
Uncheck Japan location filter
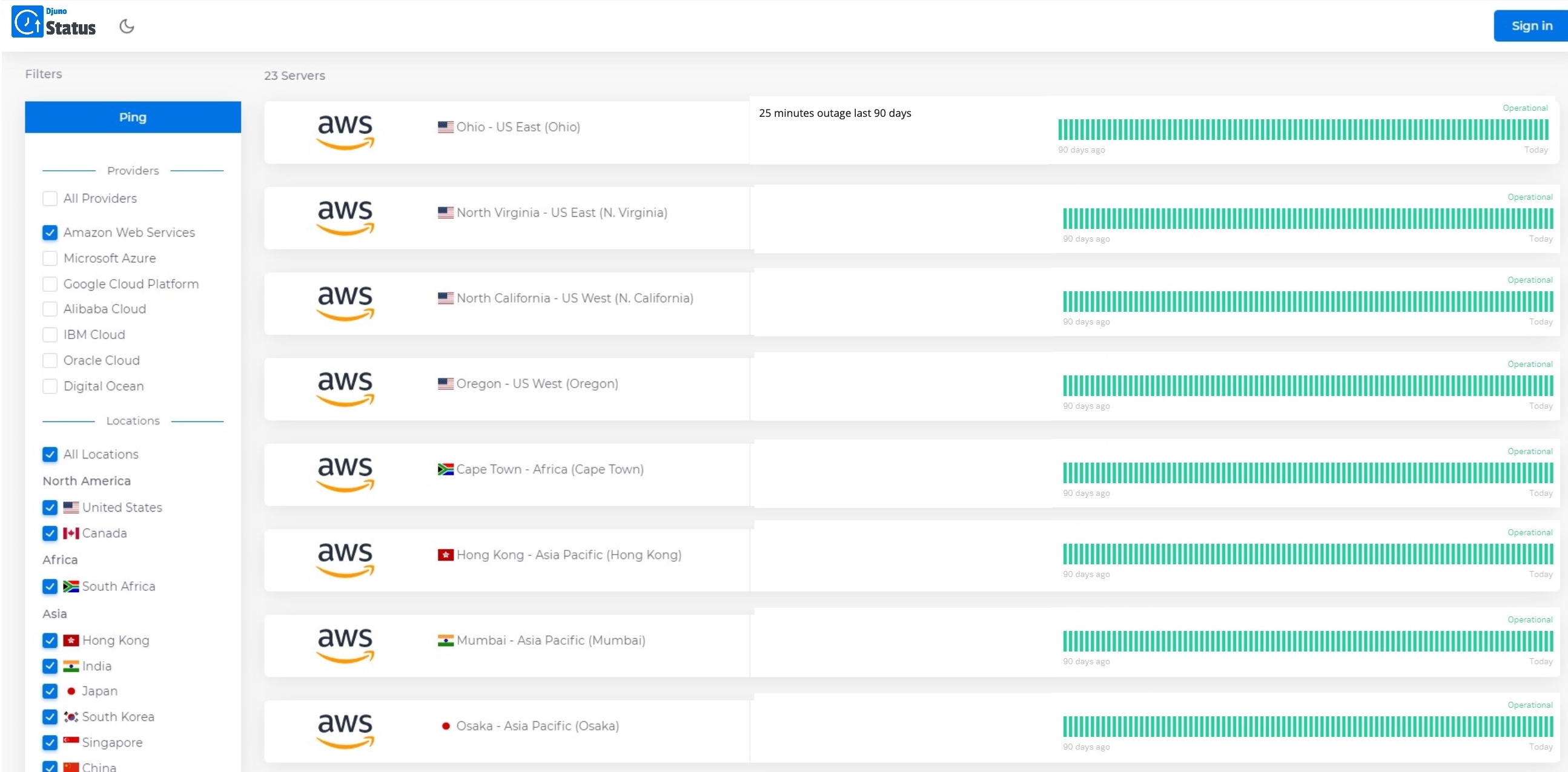pos(50,691)
